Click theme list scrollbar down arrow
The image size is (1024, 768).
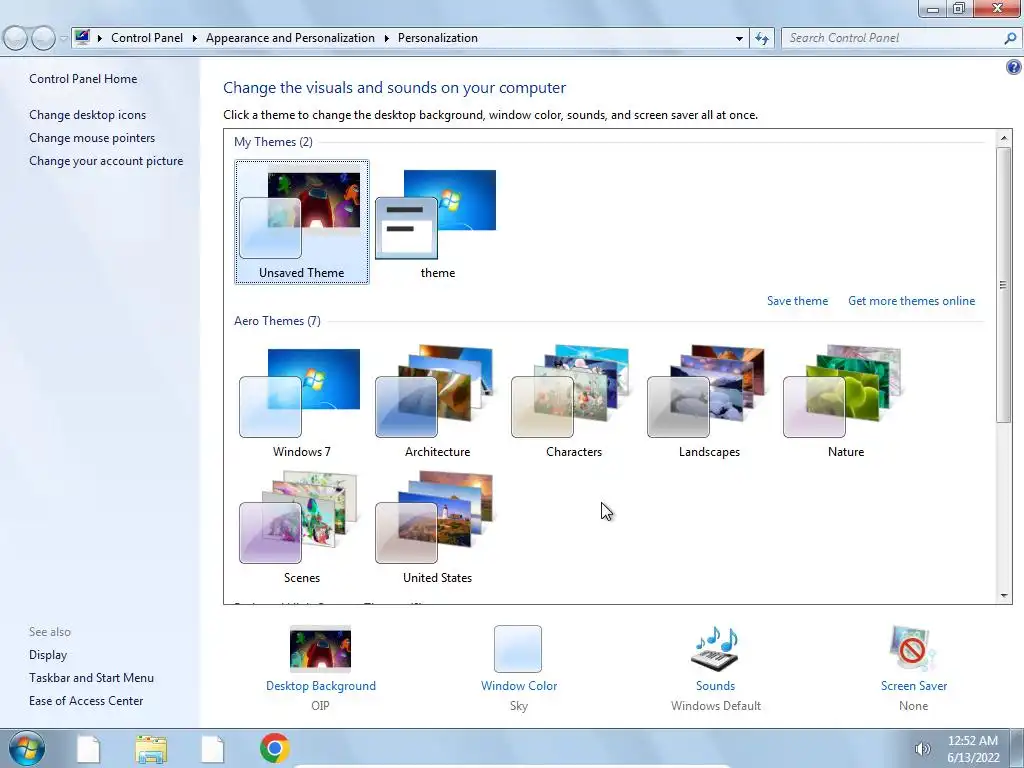1004,596
